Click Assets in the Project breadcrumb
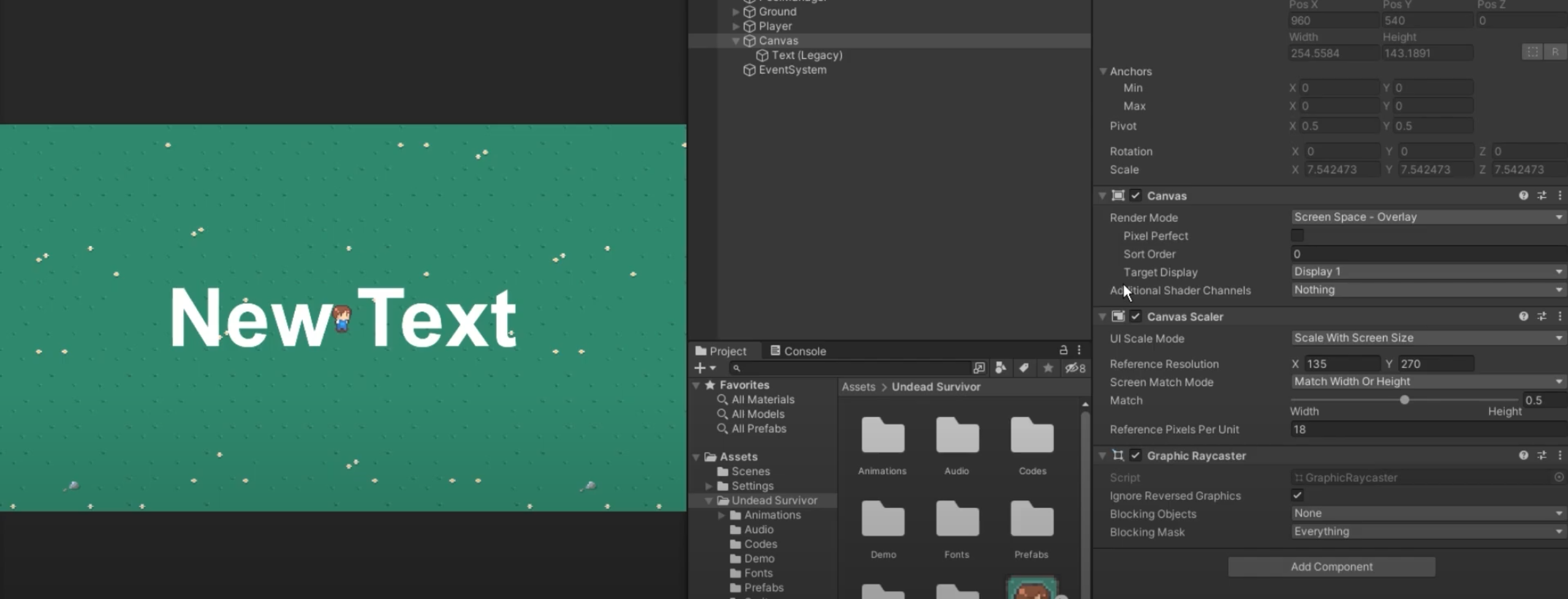1568x599 pixels. tap(858, 387)
